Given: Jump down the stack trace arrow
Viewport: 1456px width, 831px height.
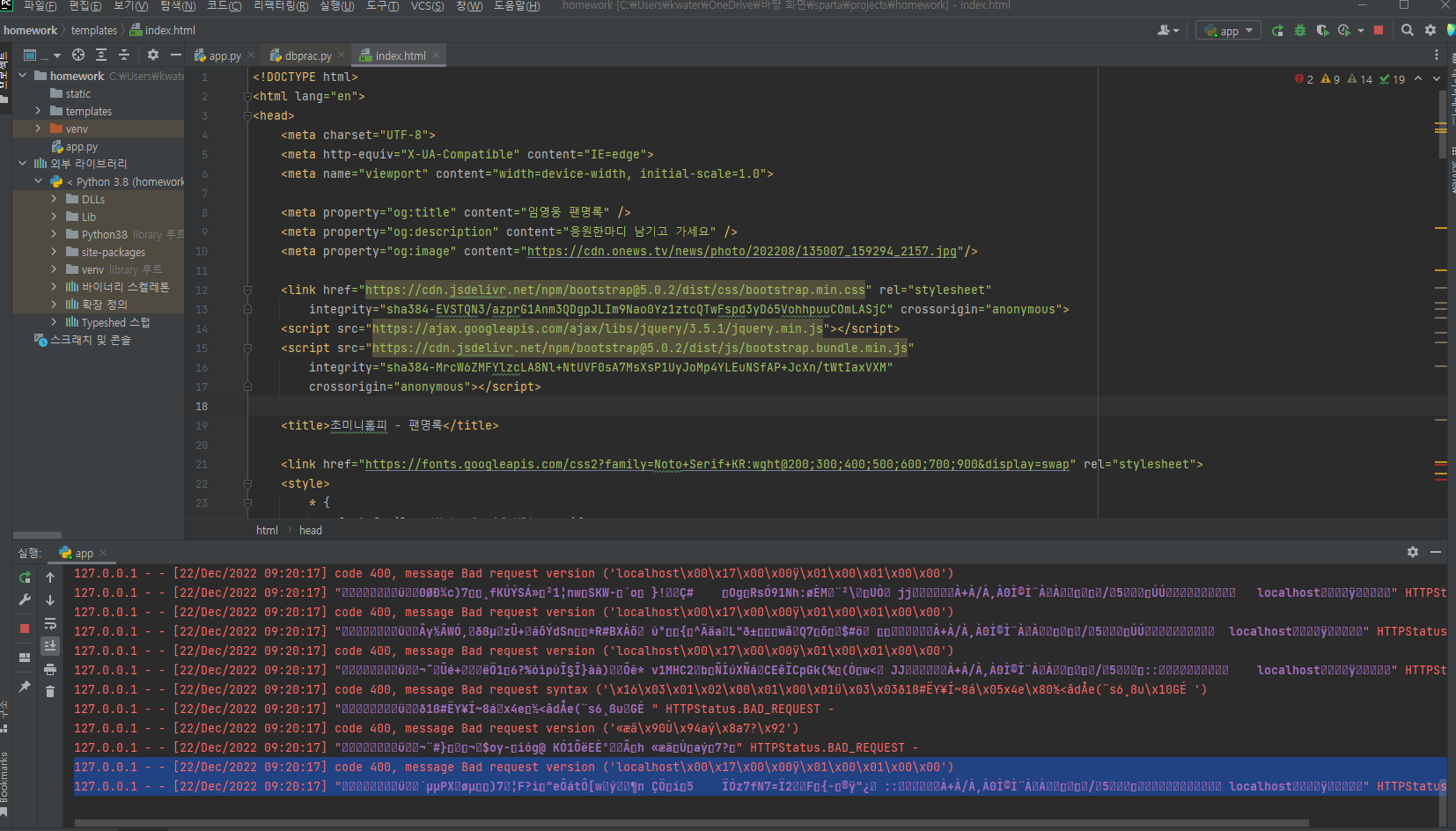Looking at the screenshot, I should 50,600.
